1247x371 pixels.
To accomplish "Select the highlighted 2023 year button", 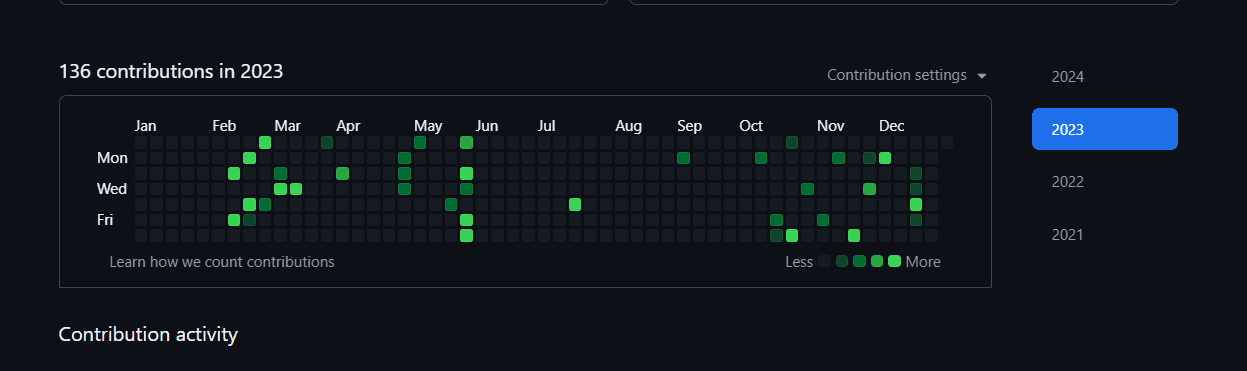I will [1104, 129].
